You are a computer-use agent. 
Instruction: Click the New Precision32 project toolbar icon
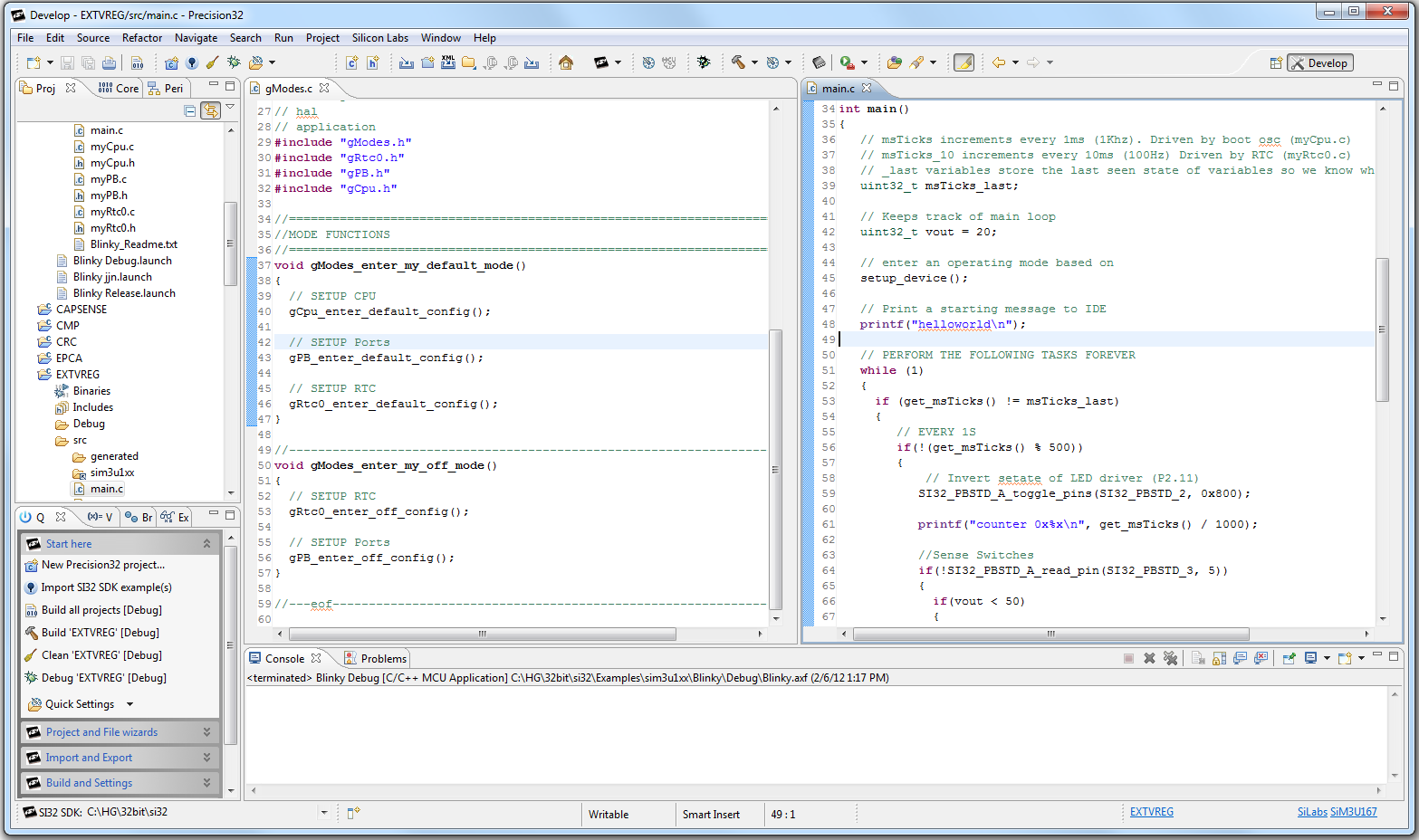pyautogui.click(x=171, y=62)
